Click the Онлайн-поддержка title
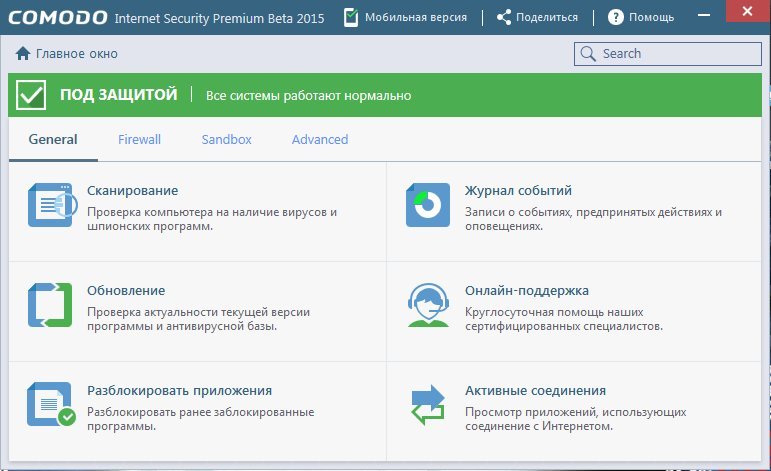 pyautogui.click(x=527, y=291)
